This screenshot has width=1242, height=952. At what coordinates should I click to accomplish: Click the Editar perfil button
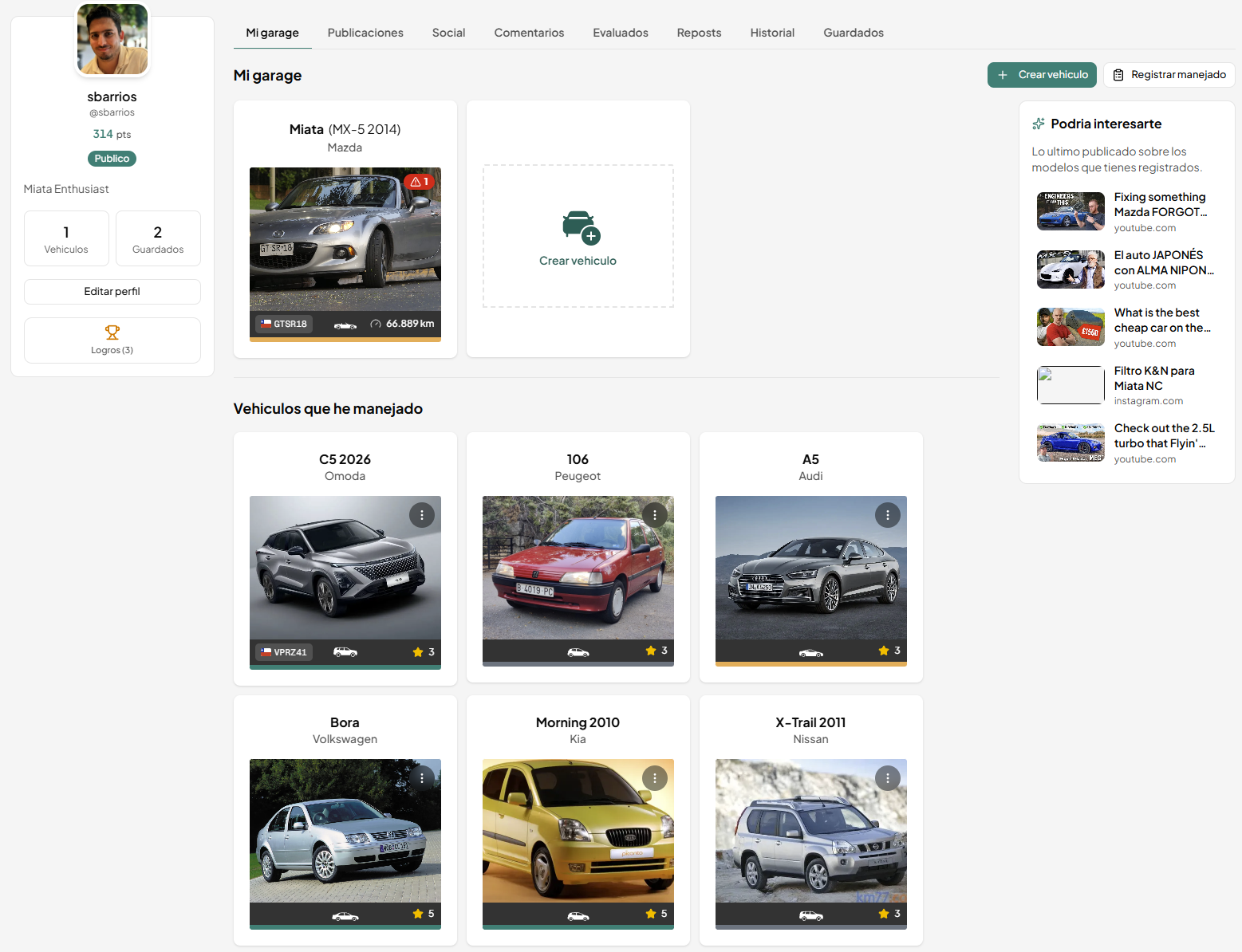click(x=112, y=292)
